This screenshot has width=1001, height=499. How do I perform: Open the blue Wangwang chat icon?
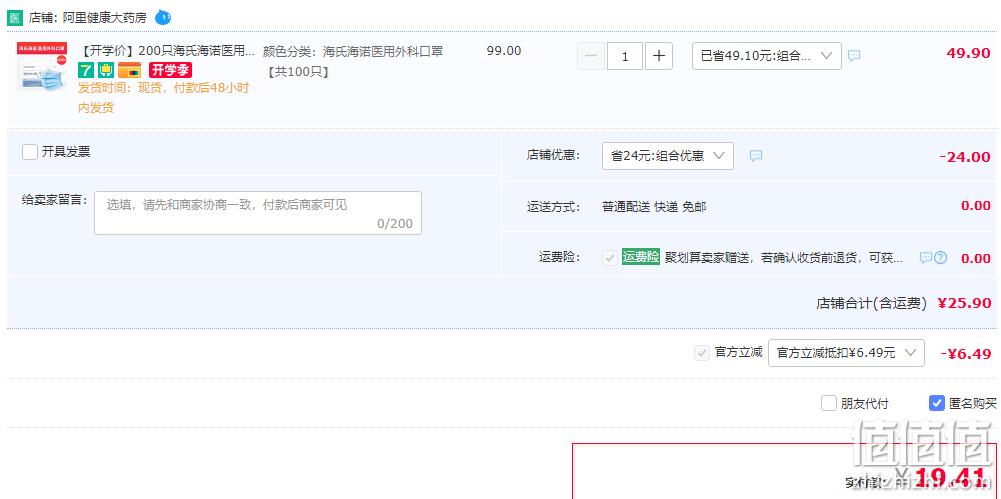pyautogui.click(x=163, y=17)
